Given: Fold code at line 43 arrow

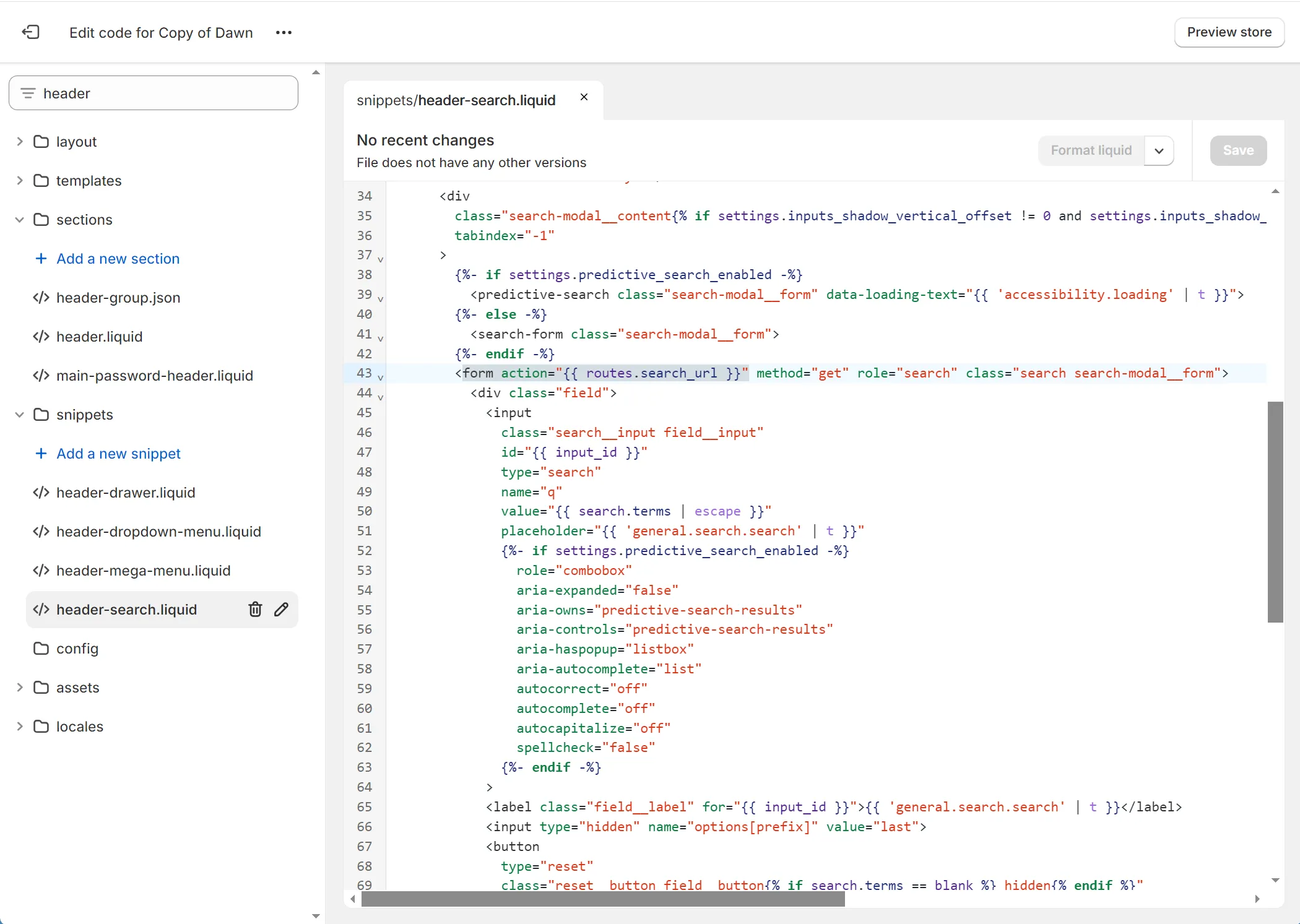Looking at the screenshot, I should point(380,377).
